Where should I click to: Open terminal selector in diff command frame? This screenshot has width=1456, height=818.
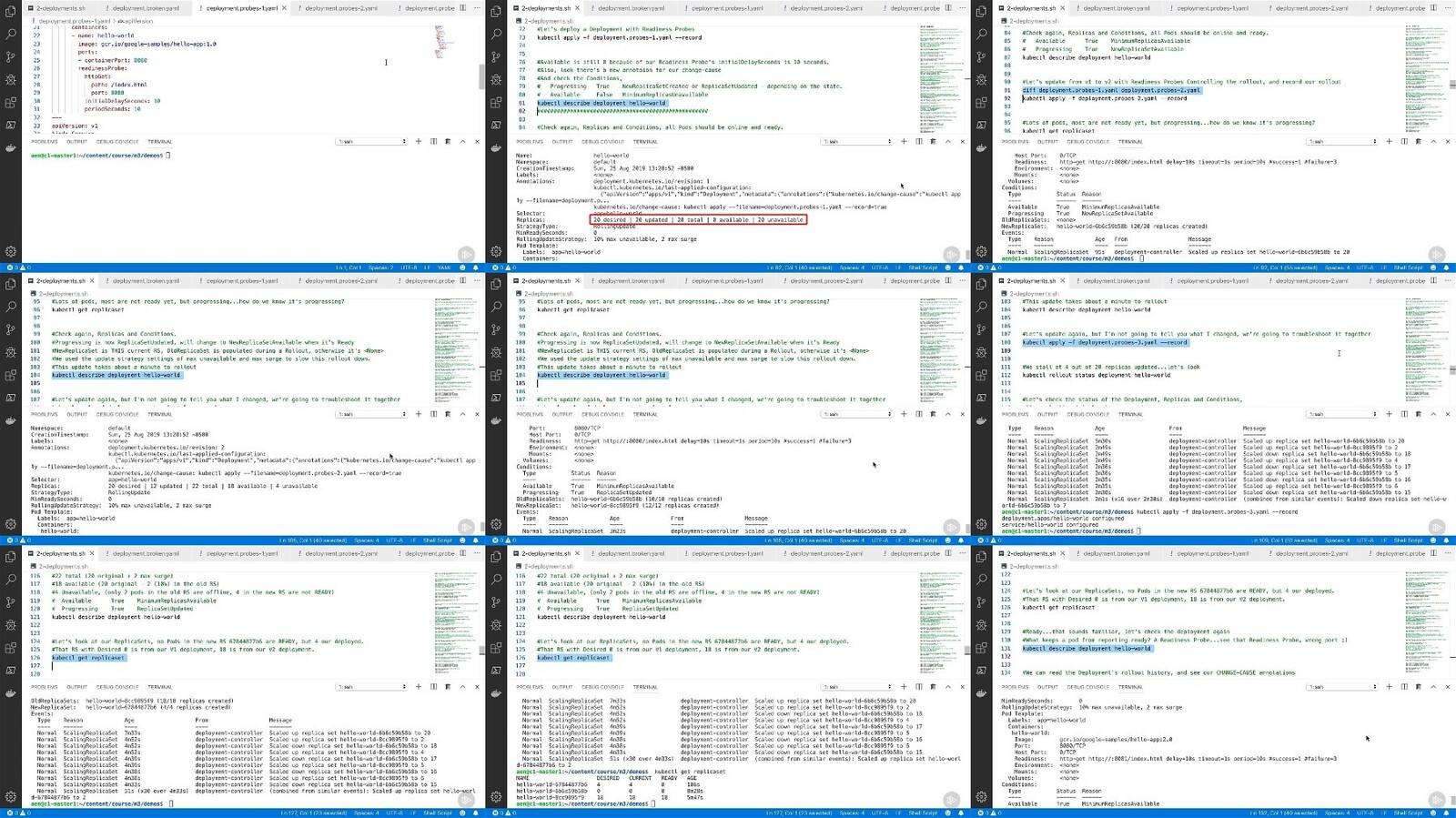(1341, 141)
